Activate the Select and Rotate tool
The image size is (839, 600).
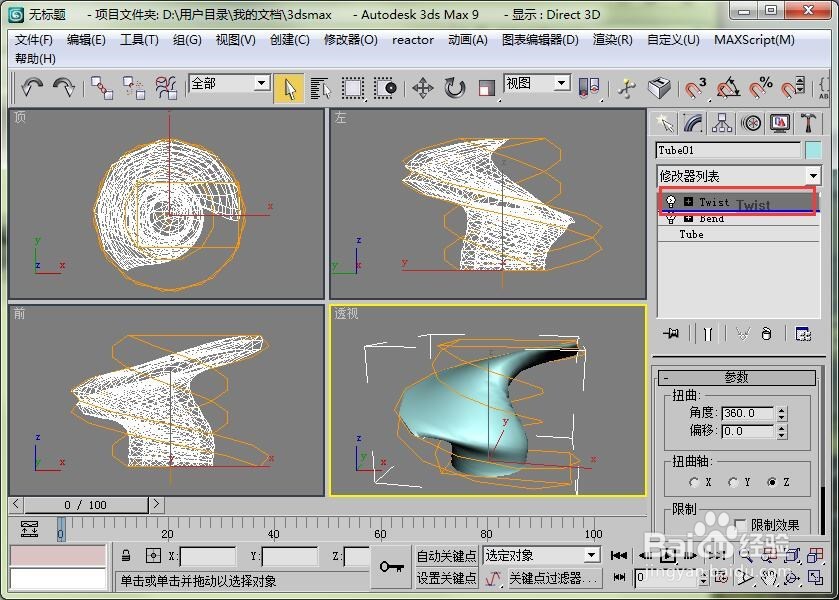click(455, 89)
